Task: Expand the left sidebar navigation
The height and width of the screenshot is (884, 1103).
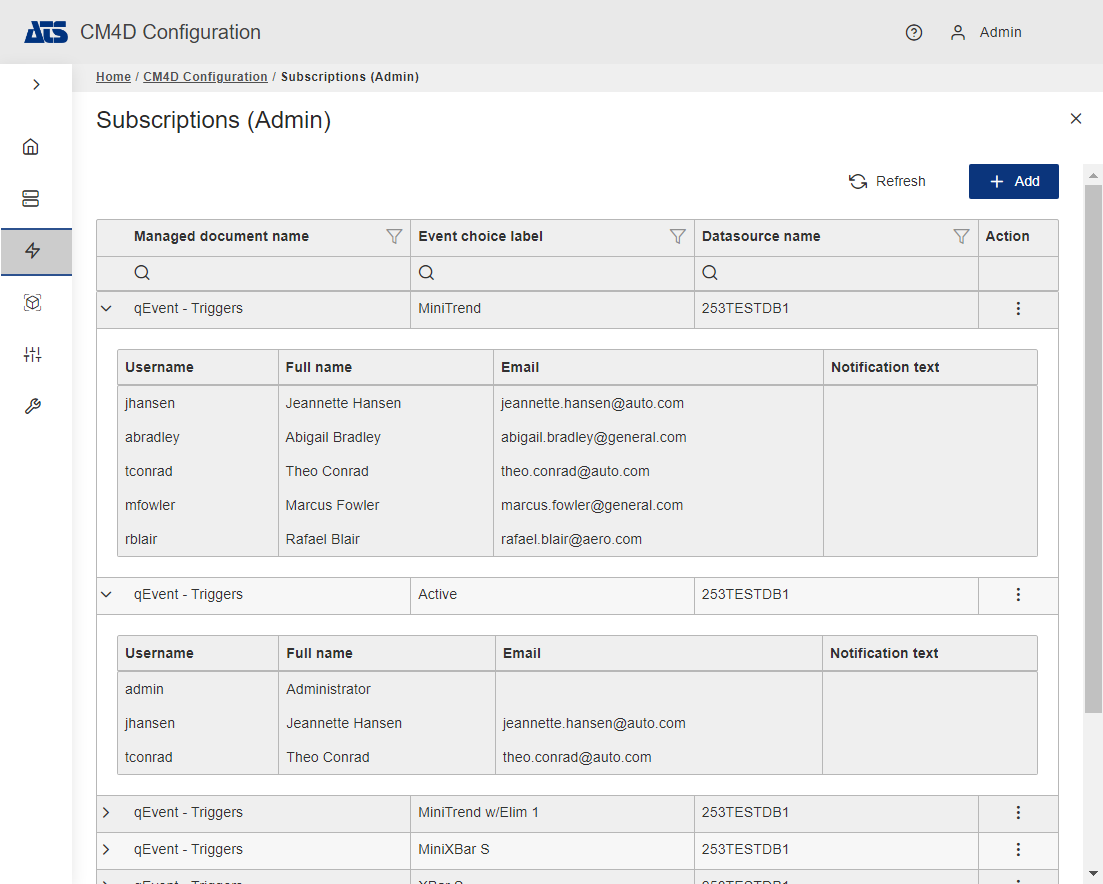Action: point(36,85)
